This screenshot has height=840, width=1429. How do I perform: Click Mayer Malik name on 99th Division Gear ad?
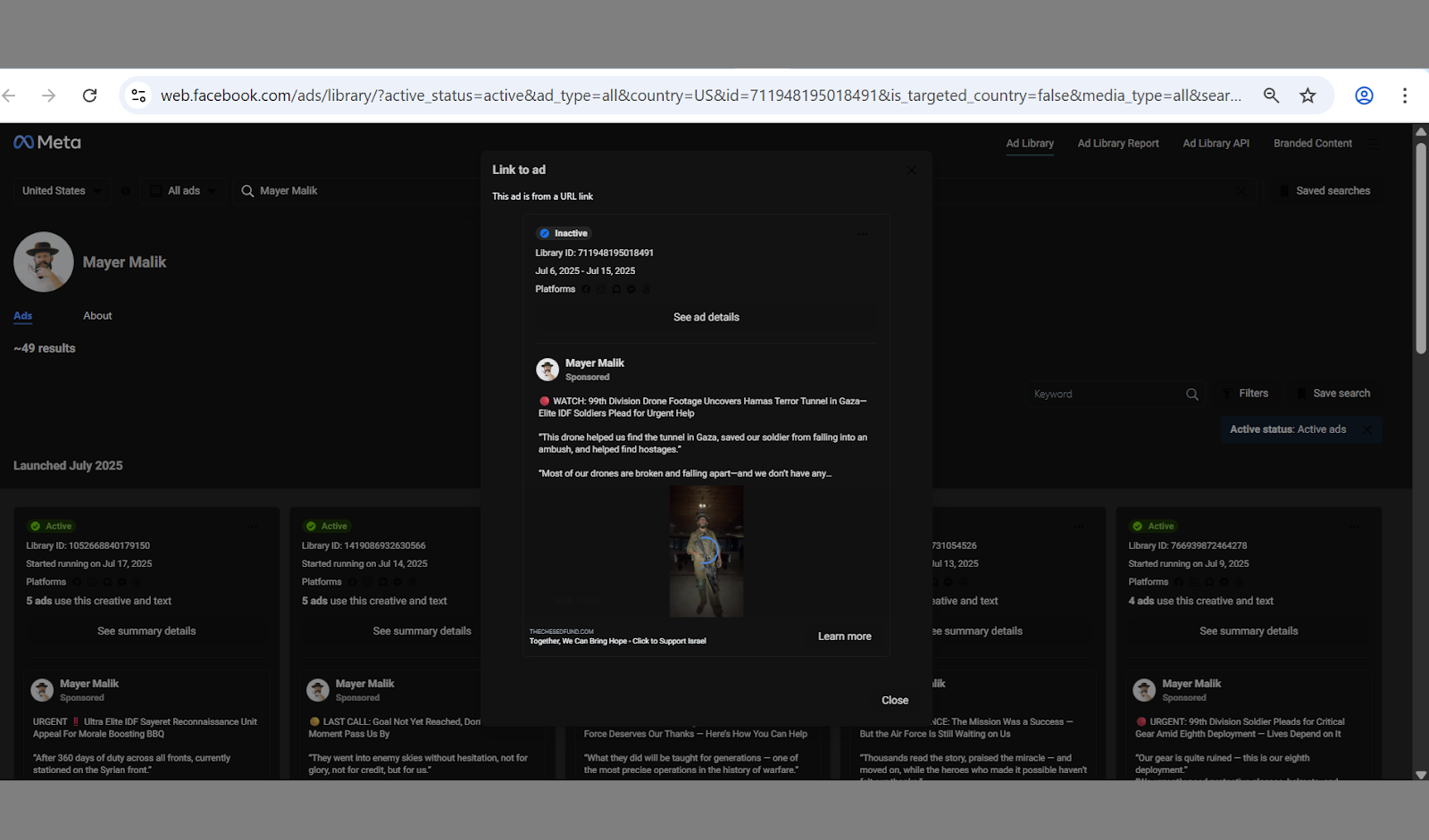point(1191,684)
